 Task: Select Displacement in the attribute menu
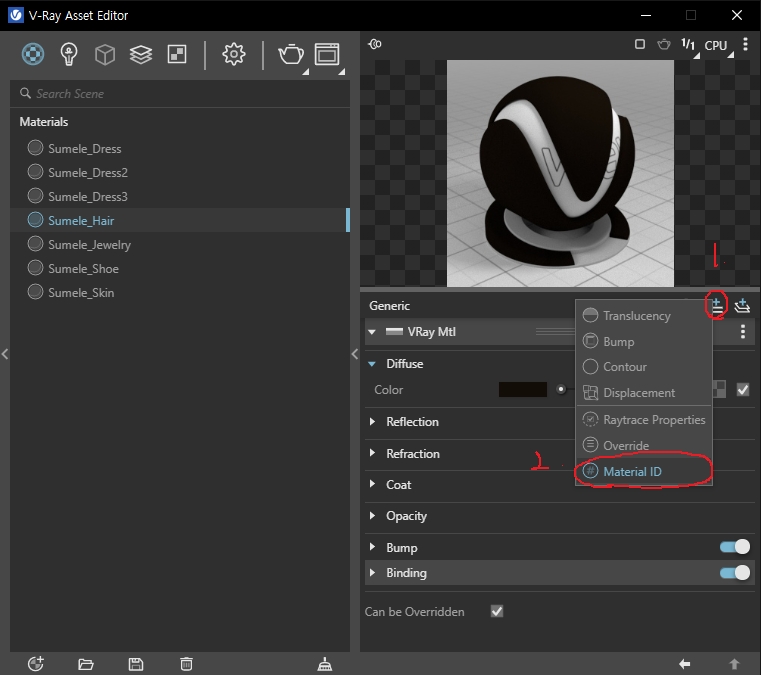tap(638, 393)
